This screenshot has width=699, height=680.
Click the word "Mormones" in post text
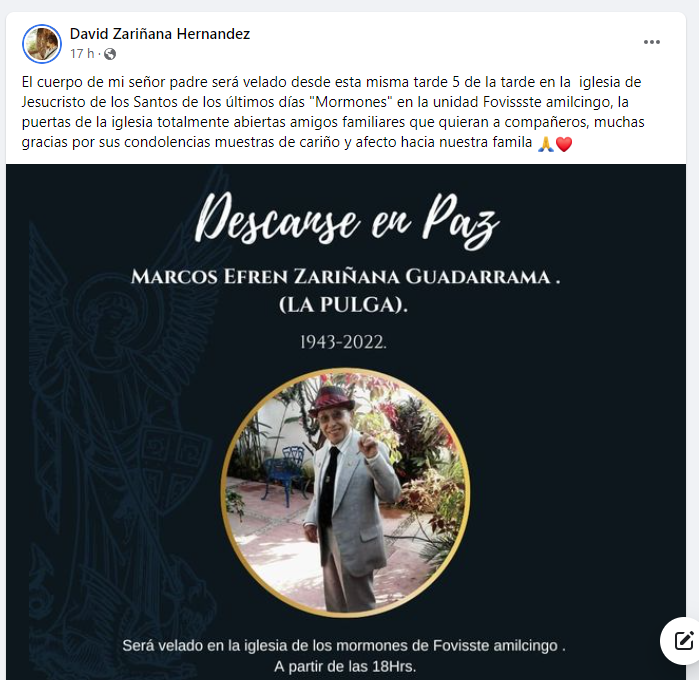point(351,102)
